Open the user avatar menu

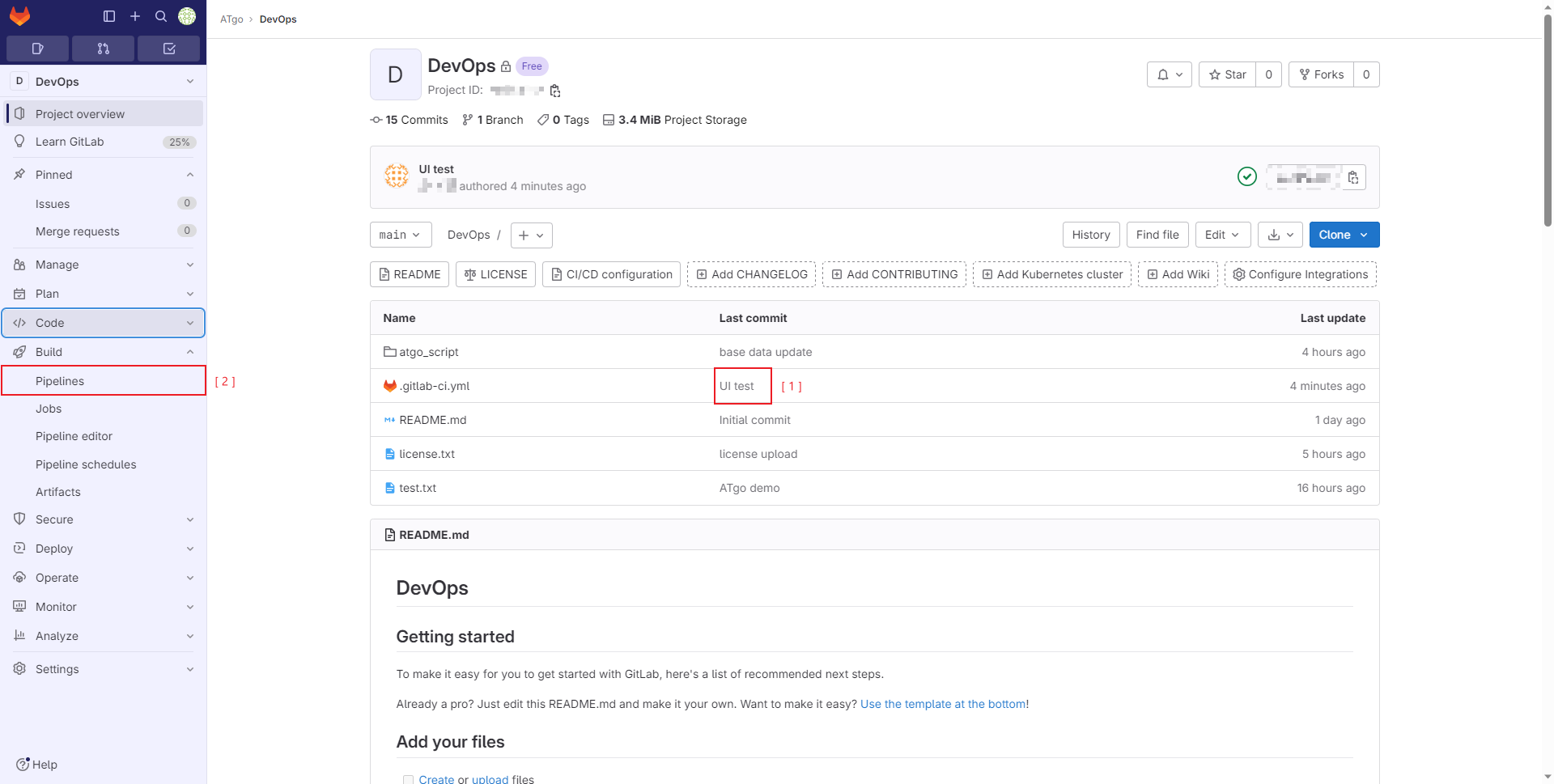tap(187, 16)
